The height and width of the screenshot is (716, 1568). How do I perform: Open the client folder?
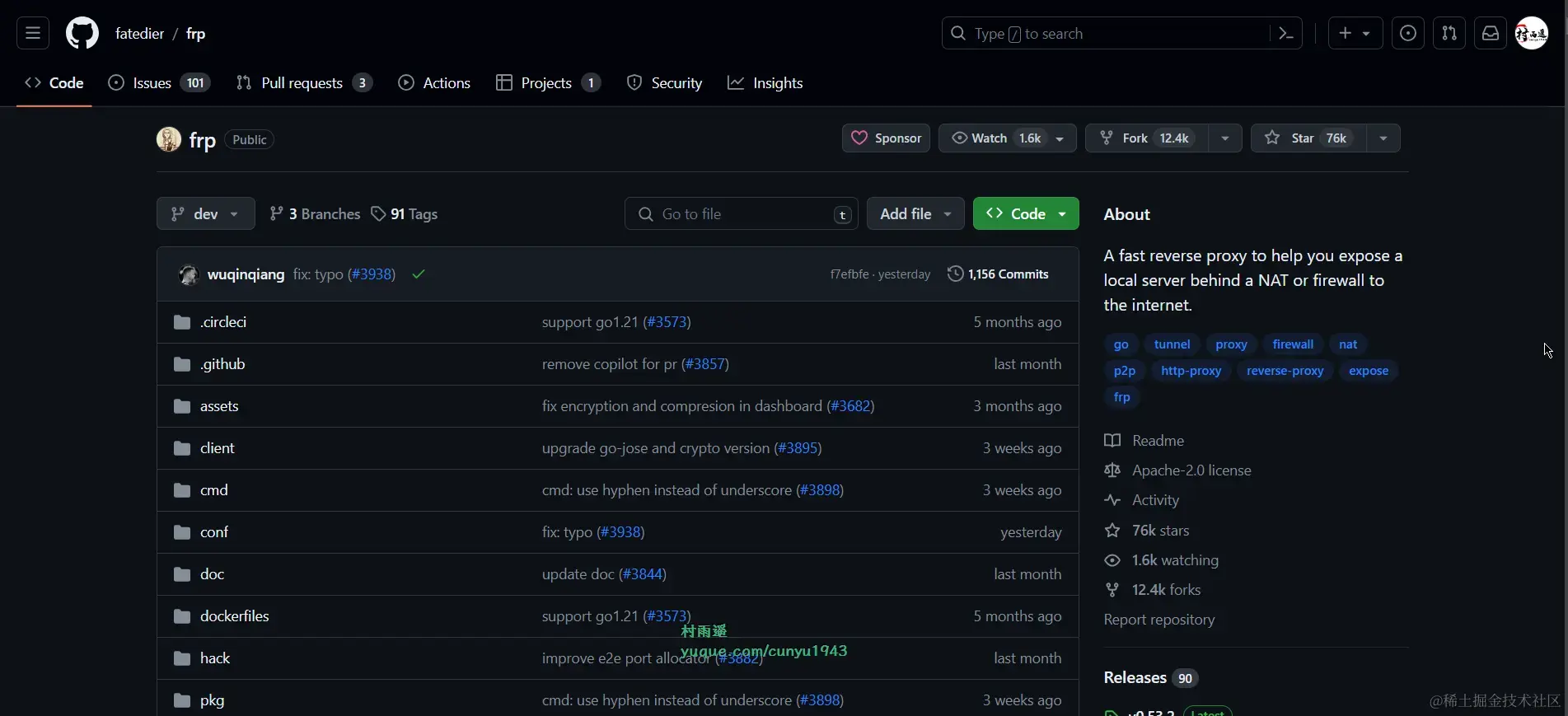pos(218,448)
